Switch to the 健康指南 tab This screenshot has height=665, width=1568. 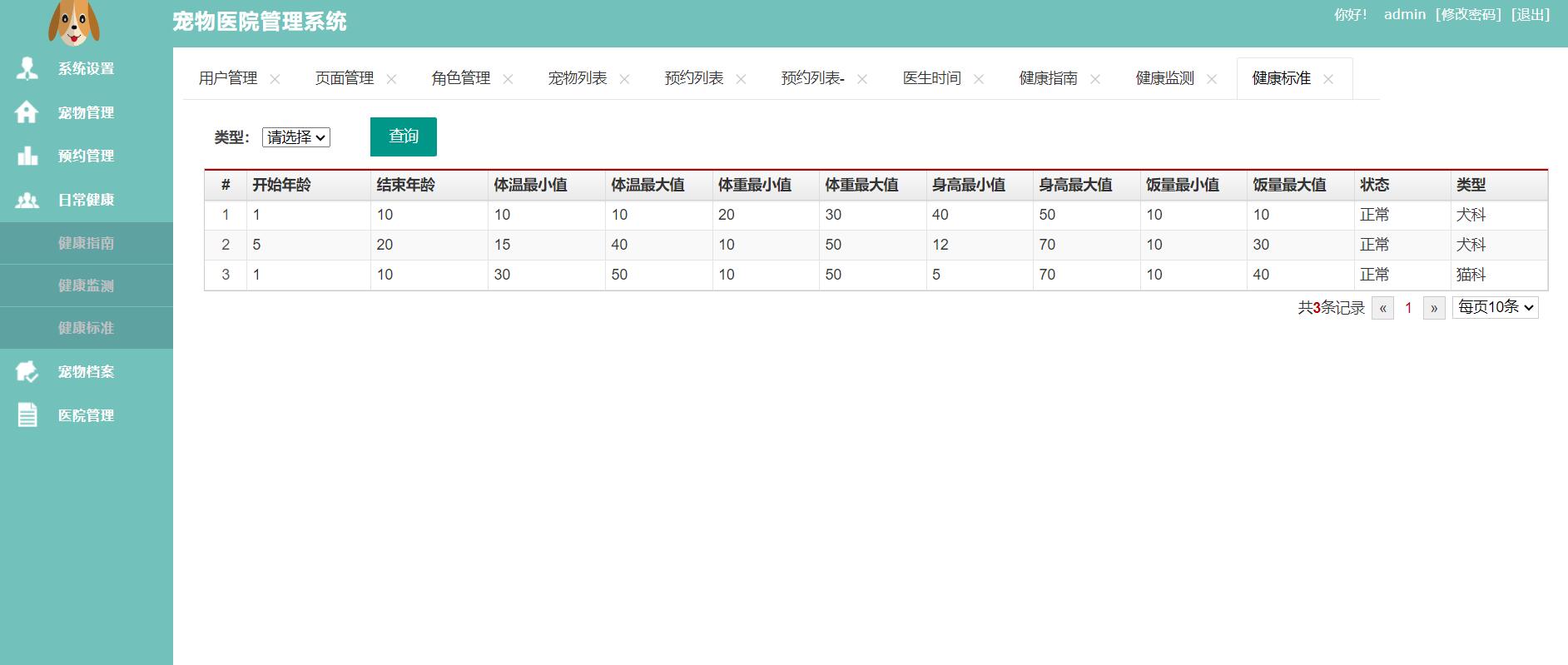(1049, 78)
